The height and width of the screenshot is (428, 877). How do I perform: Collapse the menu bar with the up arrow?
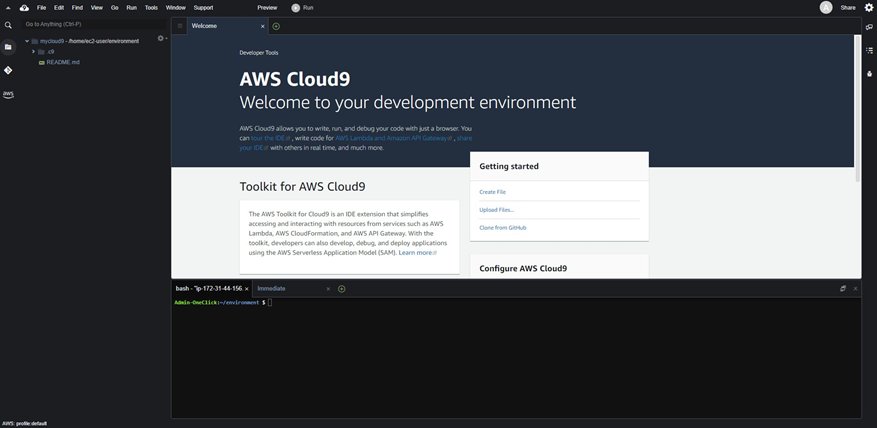pos(8,8)
